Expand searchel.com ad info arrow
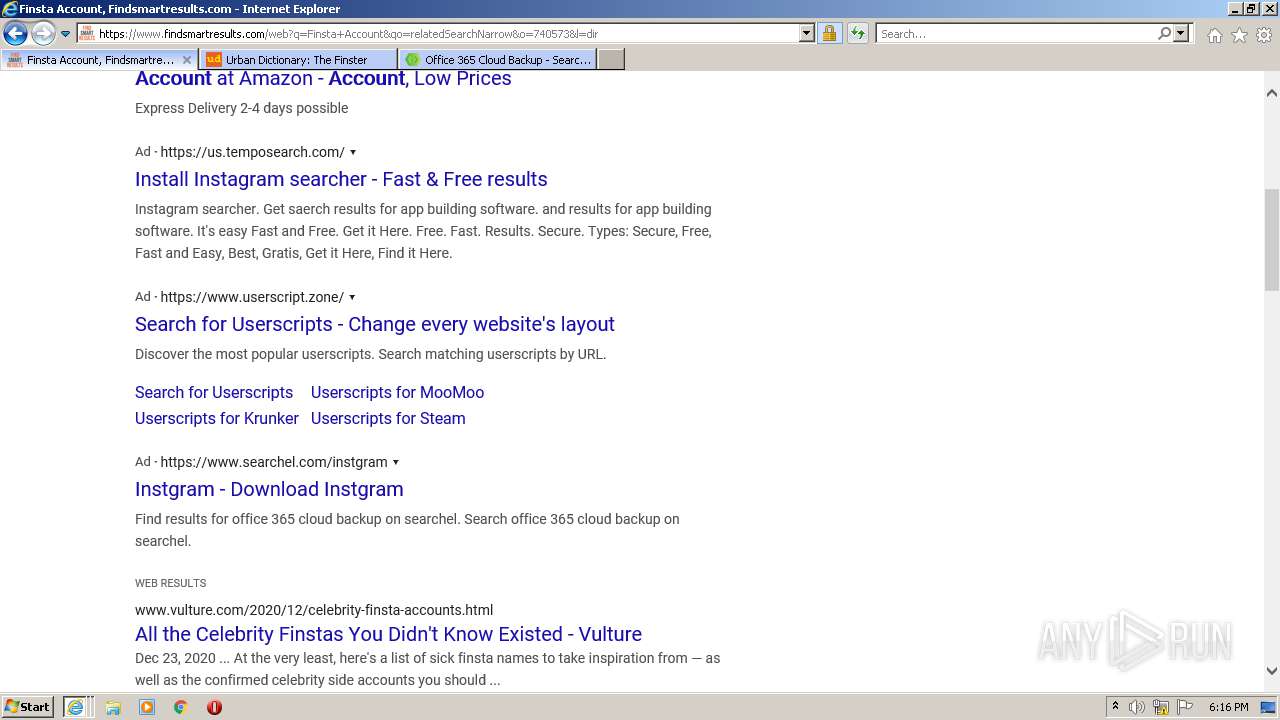Screen dimensions: 1280x720 pos(396,462)
